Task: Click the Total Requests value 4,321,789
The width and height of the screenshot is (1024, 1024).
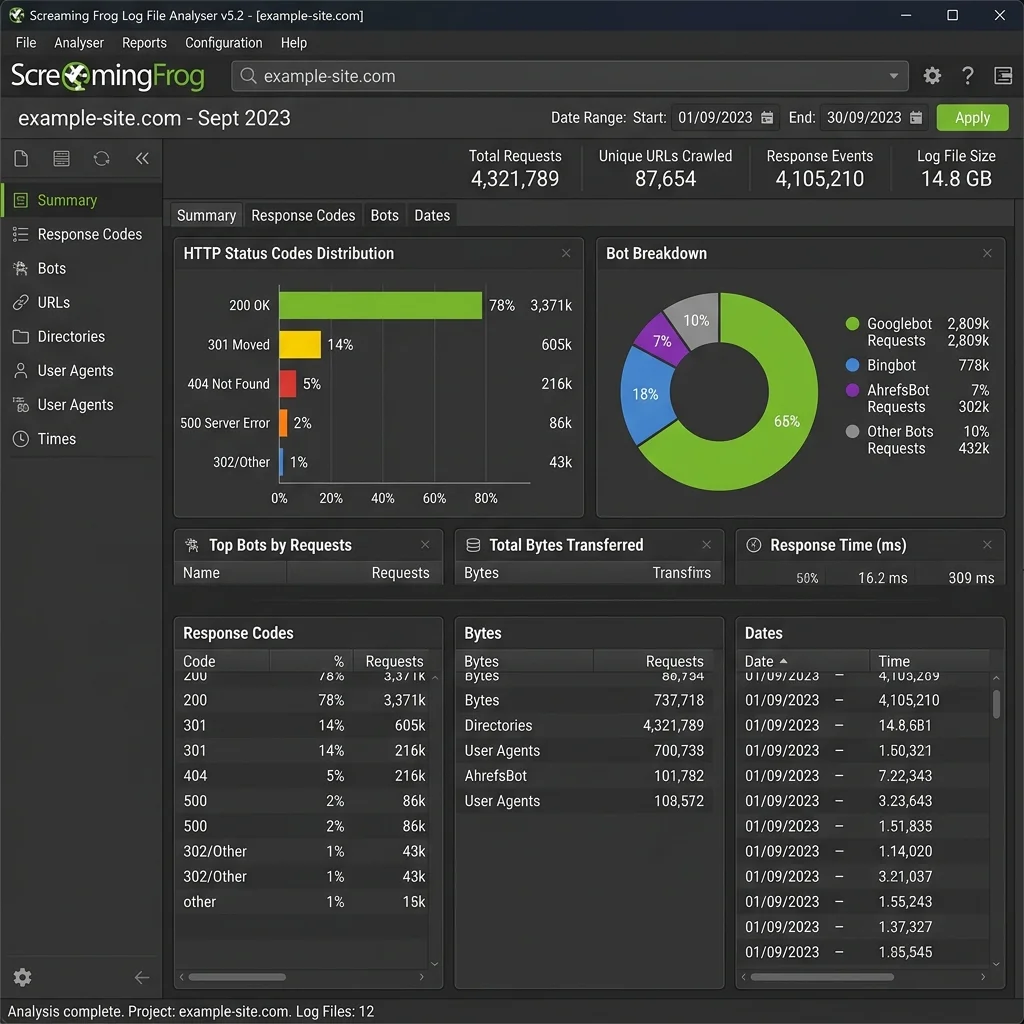Action: pyautogui.click(x=515, y=179)
